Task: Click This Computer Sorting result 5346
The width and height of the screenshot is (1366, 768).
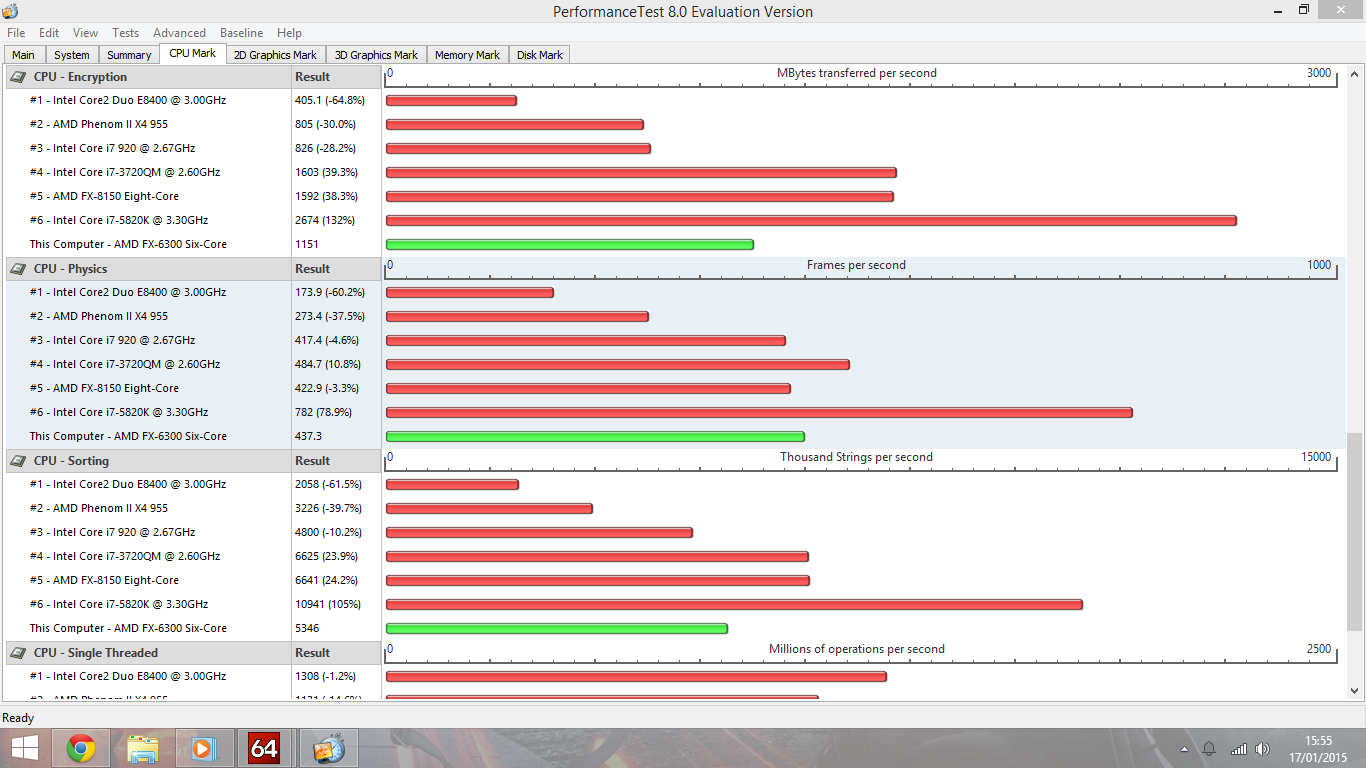Action: (x=307, y=628)
